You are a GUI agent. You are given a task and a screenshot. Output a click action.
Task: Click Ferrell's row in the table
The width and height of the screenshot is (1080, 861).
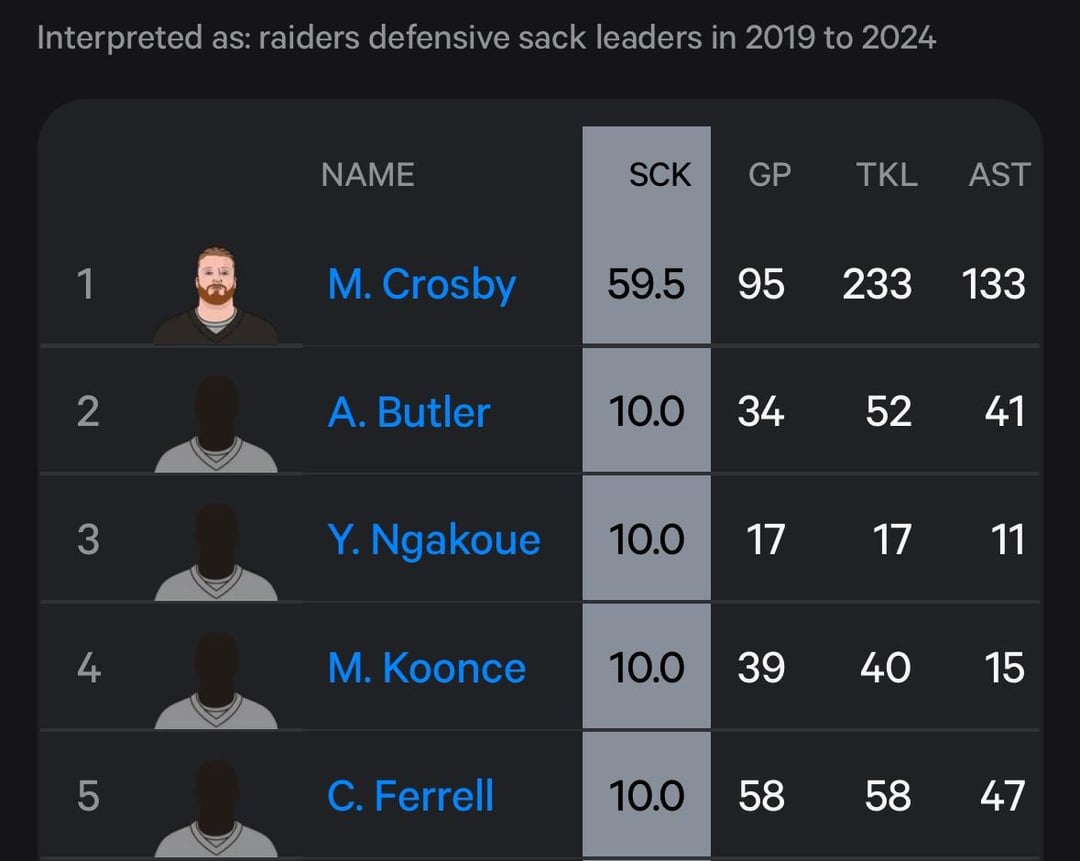[540, 795]
